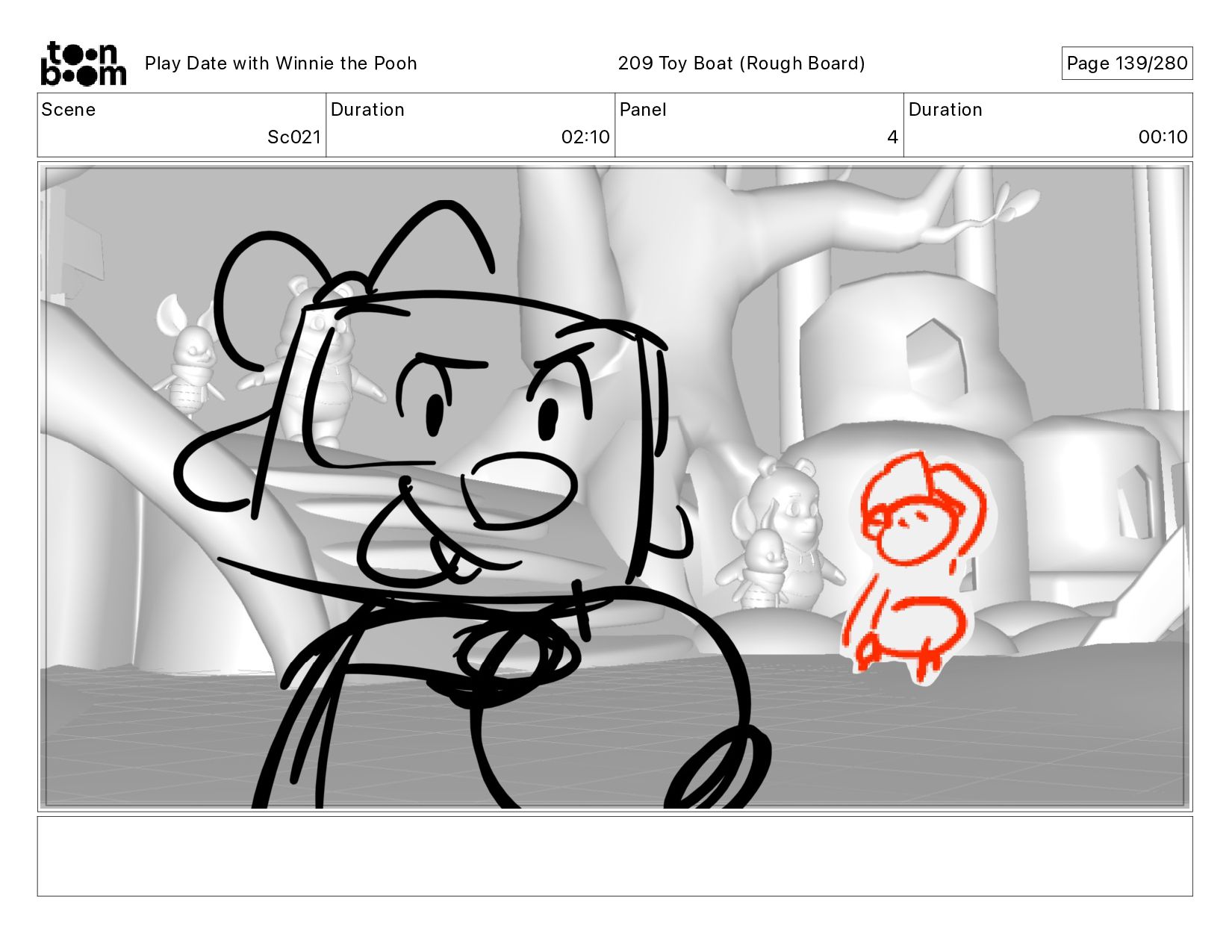
Task: Click the Toon Boom logo
Action: [83, 63]
